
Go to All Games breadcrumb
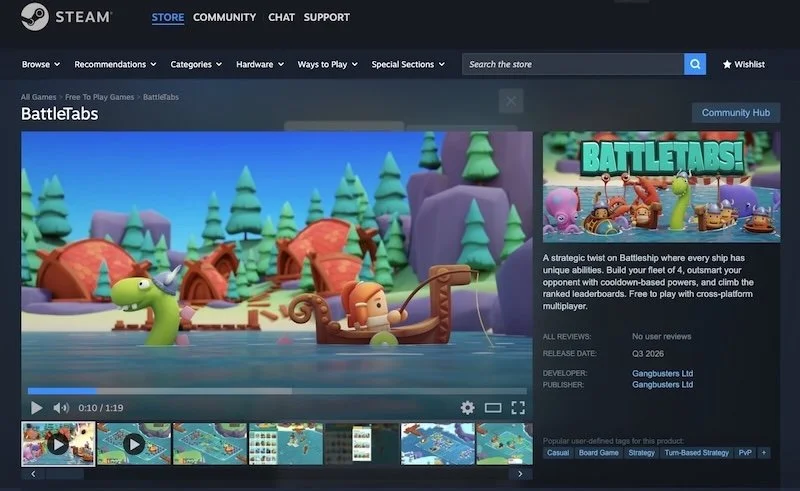click(38, 97)
